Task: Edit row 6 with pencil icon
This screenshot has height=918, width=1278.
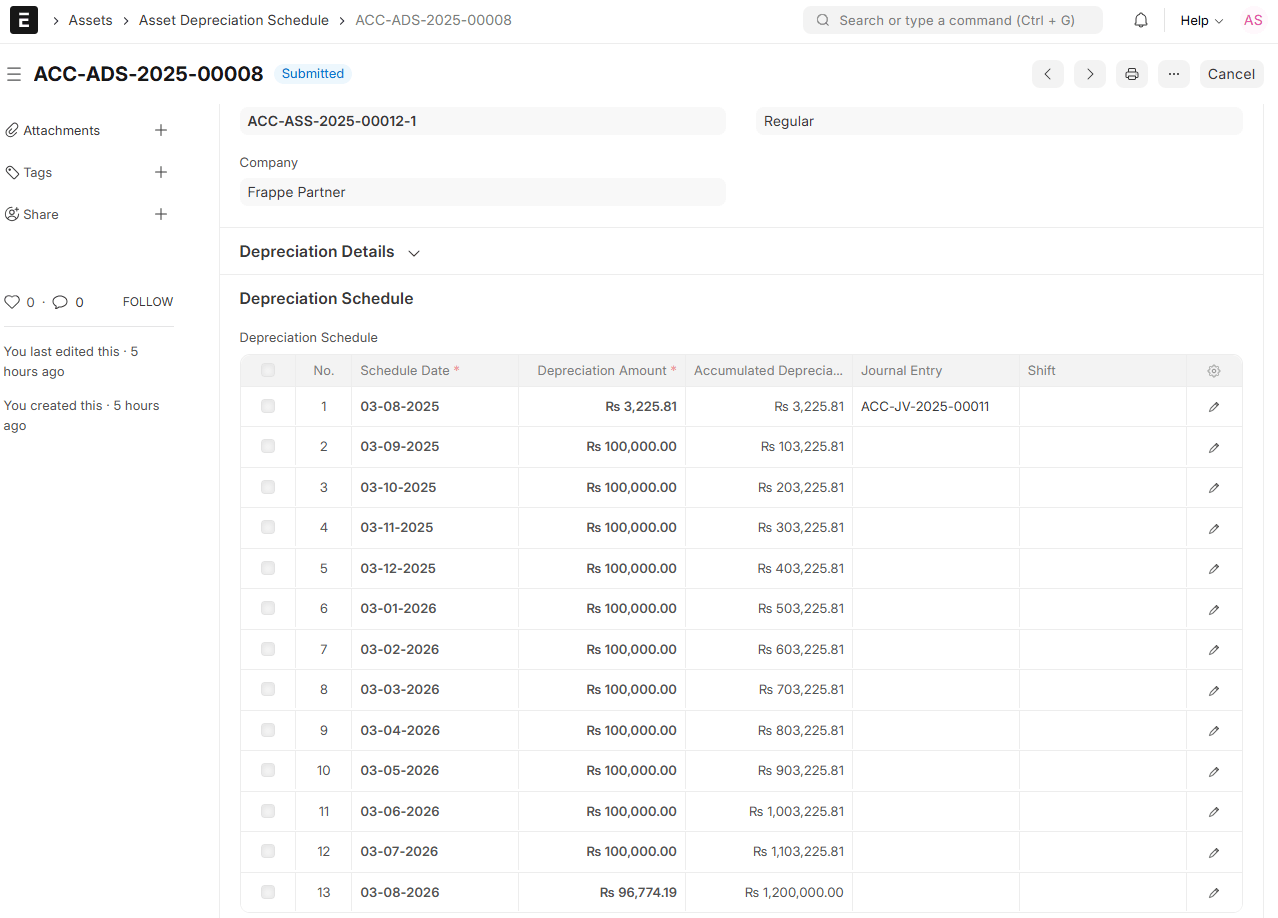Action: [1214, 609]
